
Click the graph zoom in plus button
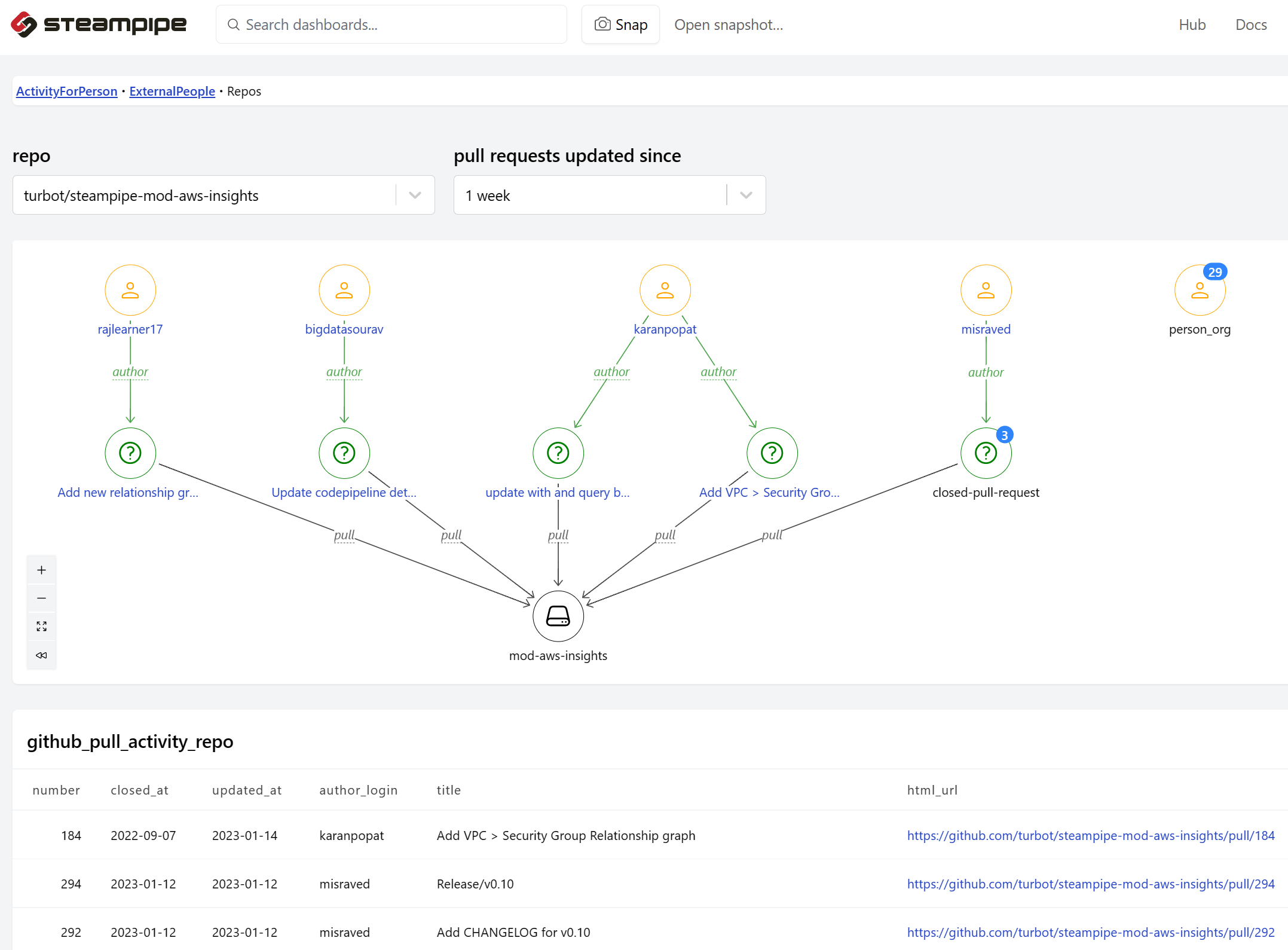click(41, 570)
